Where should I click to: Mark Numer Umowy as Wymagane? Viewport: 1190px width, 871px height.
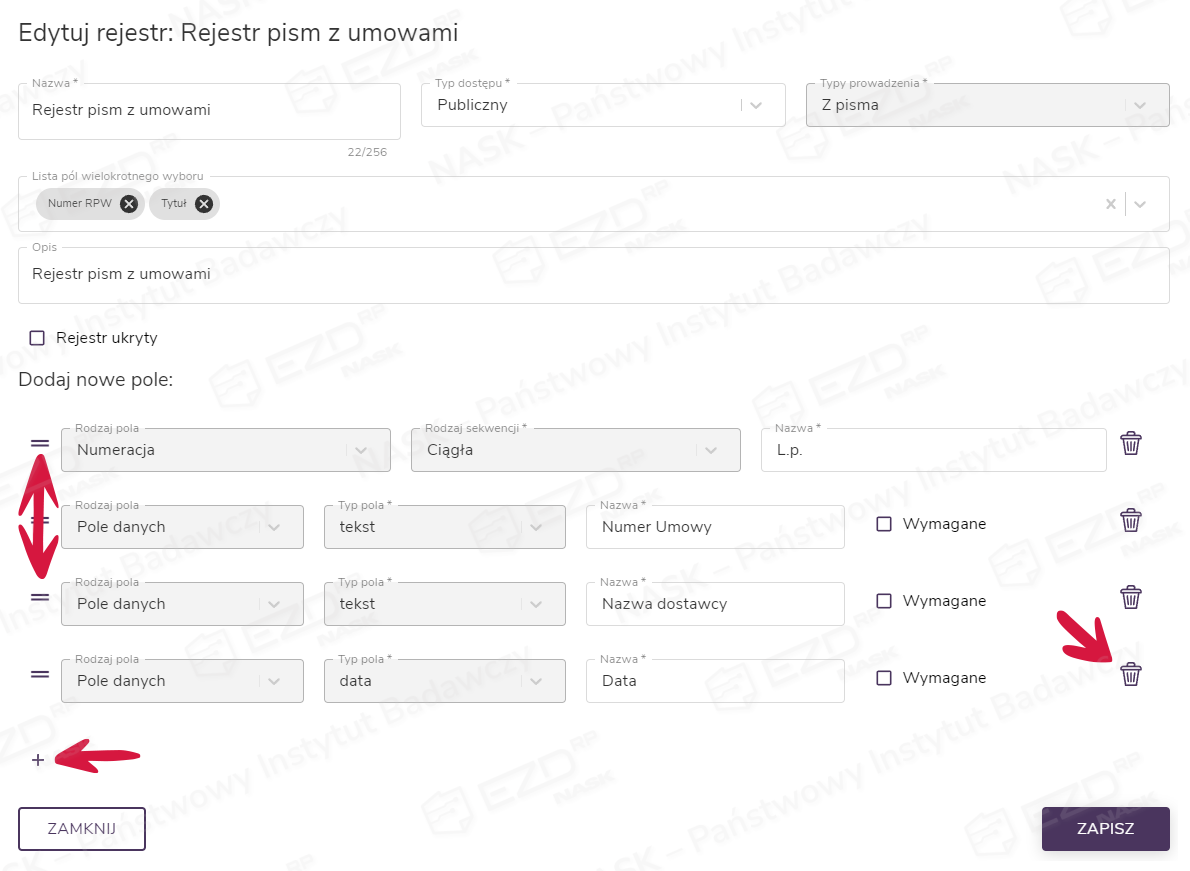pos(884,524)
